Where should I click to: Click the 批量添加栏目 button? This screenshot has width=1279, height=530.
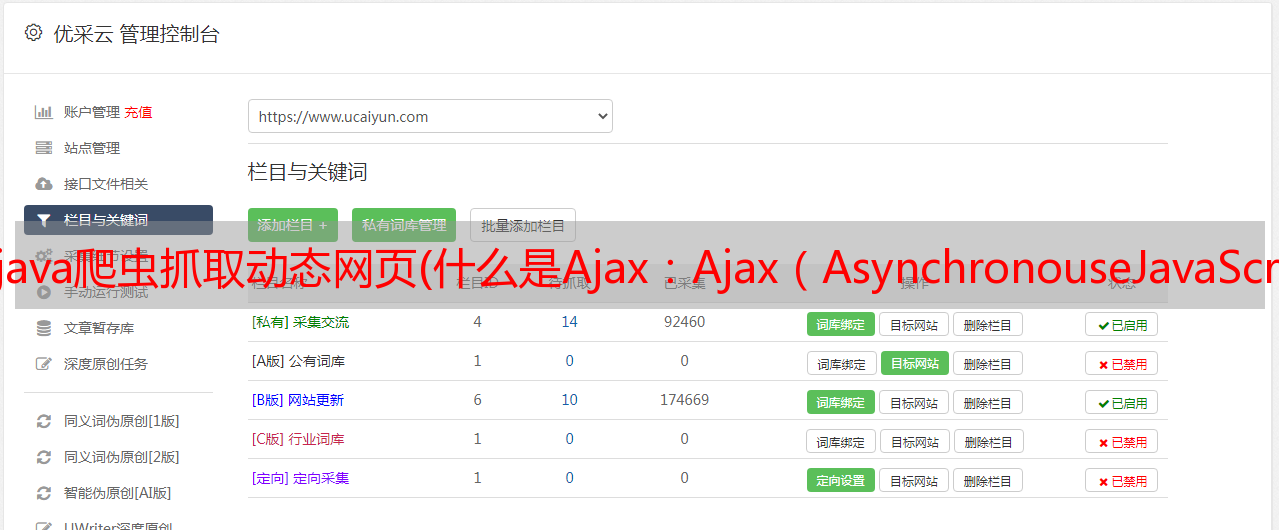click(523, 225)
